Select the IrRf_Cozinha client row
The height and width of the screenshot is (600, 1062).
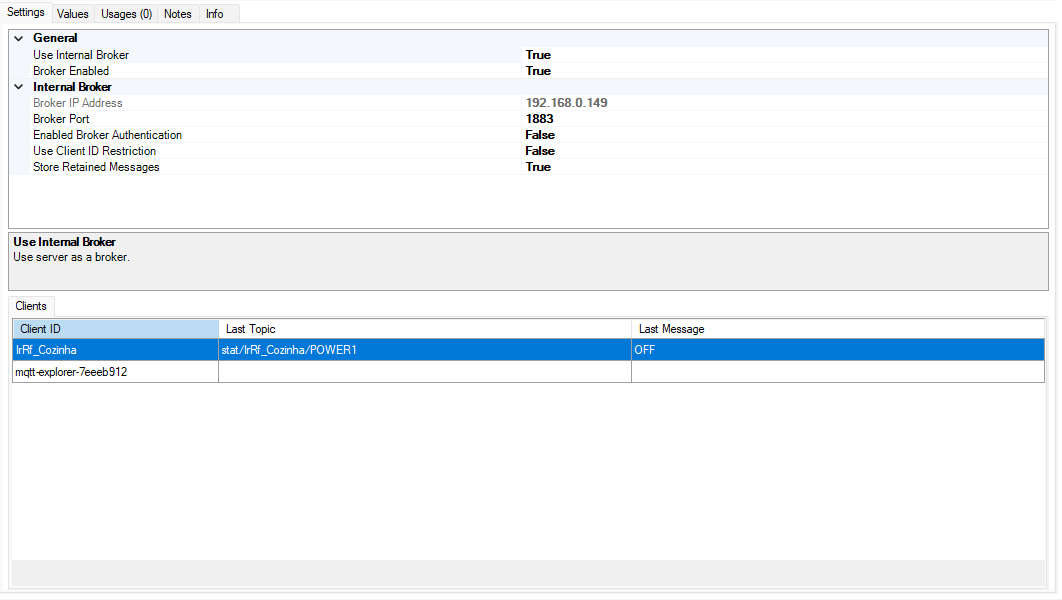click(x=46, y=350)
